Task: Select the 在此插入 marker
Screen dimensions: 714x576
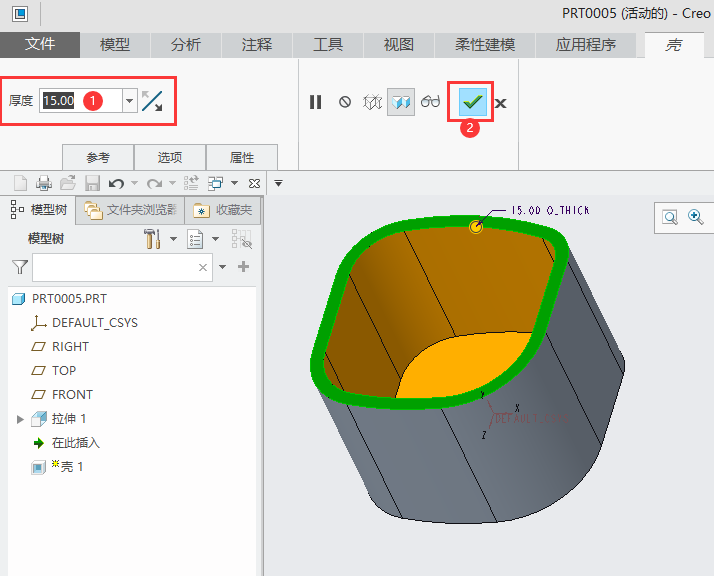Action: coord(76,443)
